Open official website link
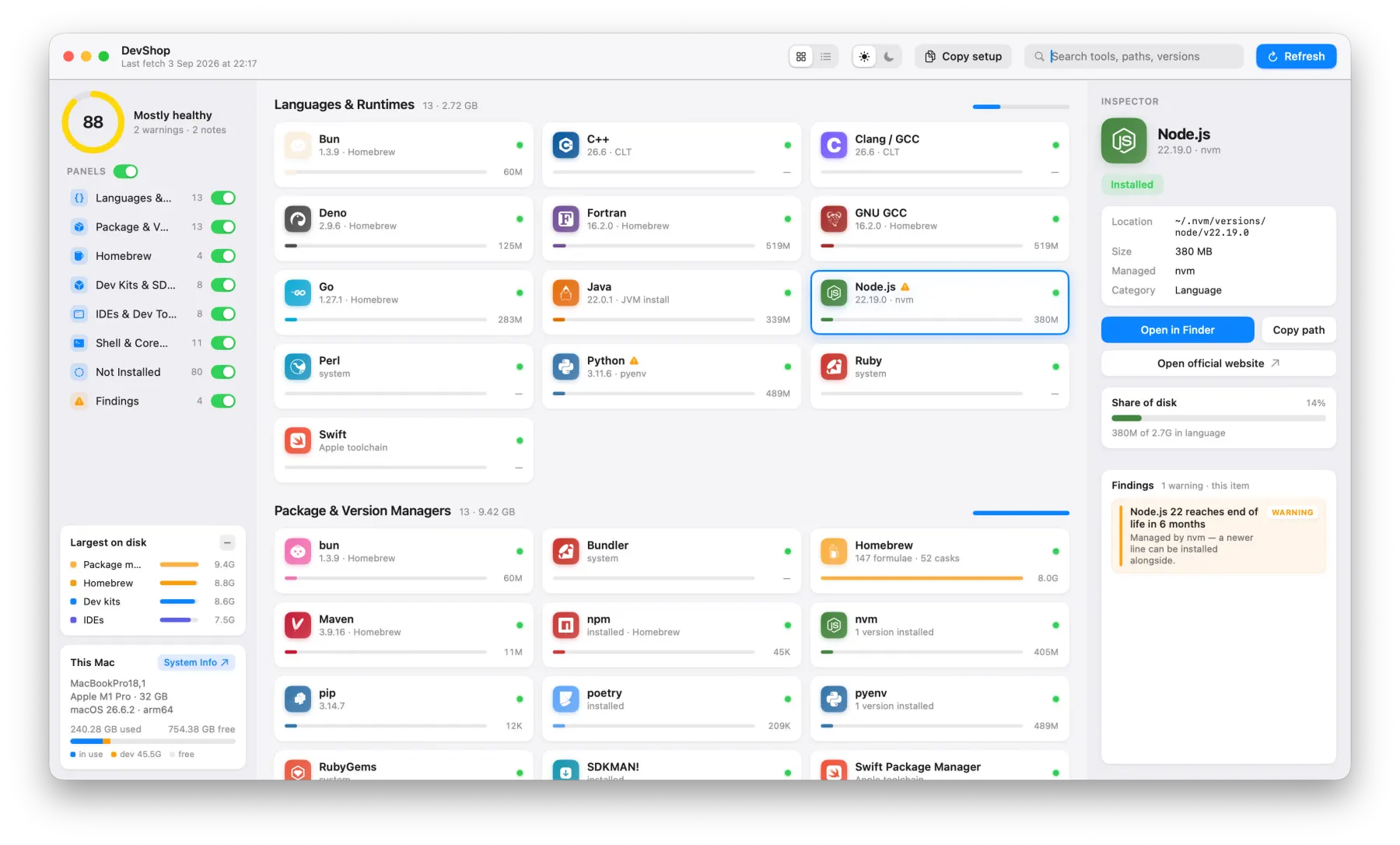Image resolution: width=1400 pixels, height=845 pixels. pos(1218,363)
